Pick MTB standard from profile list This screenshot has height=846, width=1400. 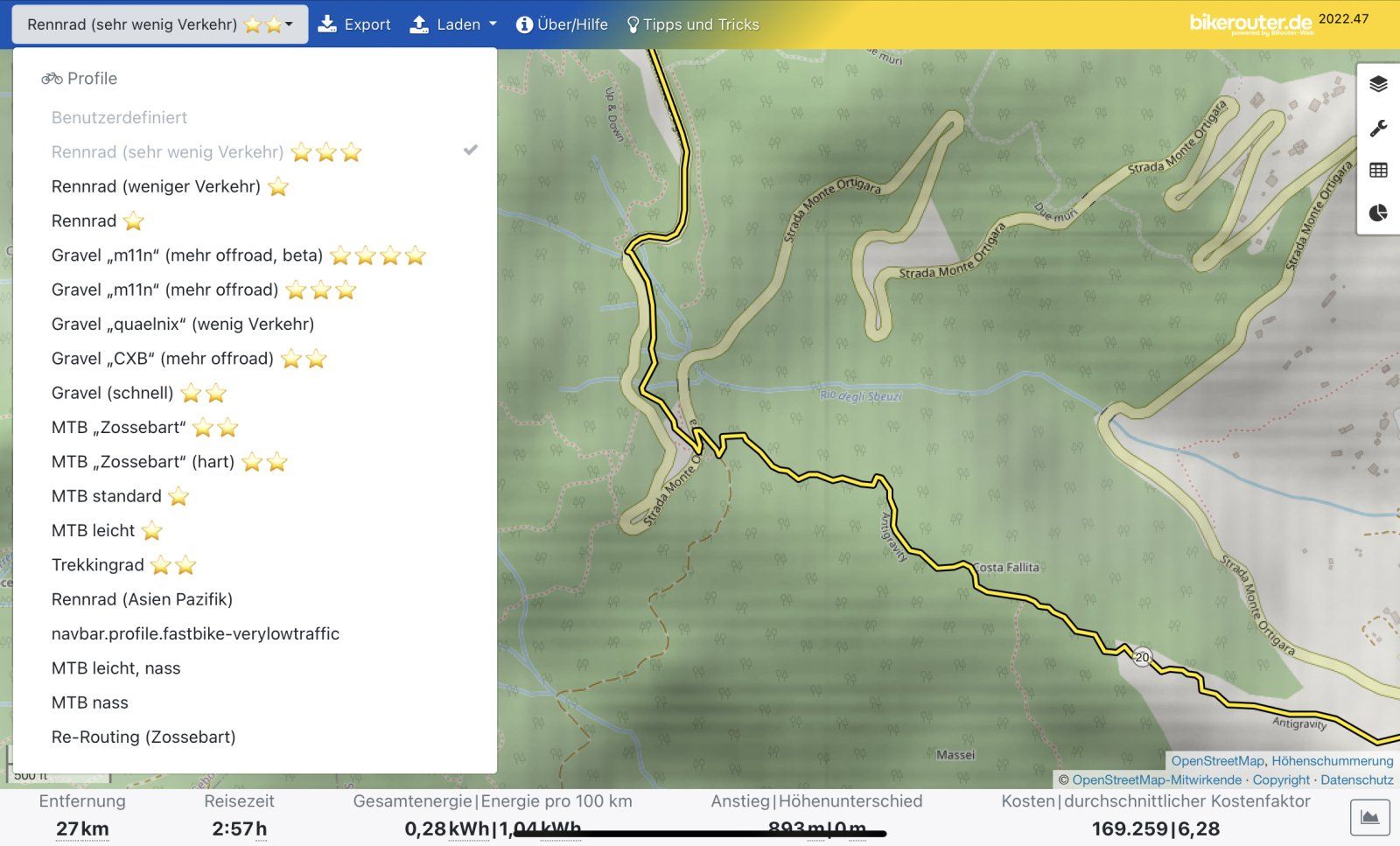(107, 496)
